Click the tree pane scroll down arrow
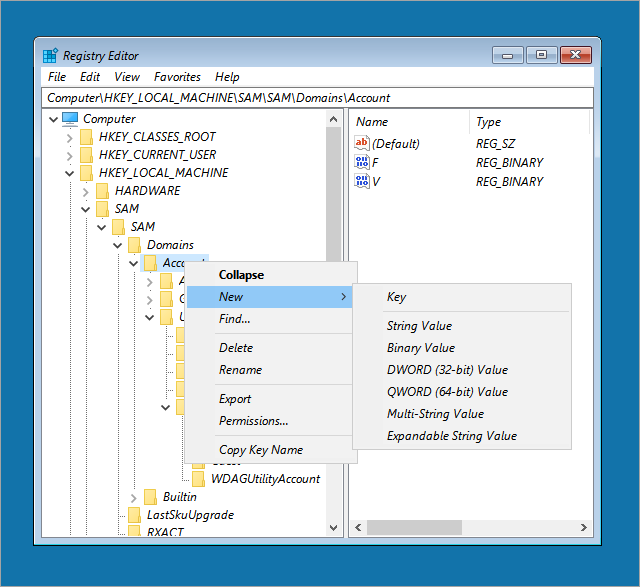The image size is (640, 587). coord(333,528)
